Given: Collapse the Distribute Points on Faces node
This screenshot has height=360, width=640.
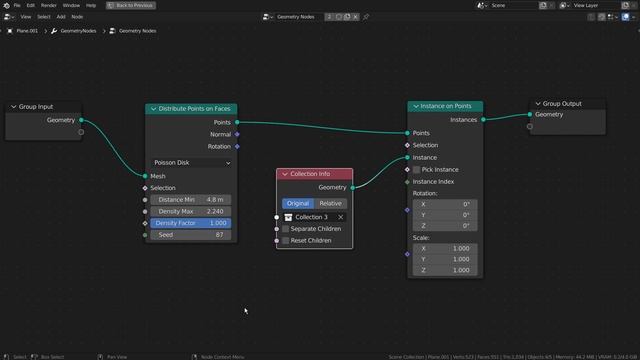Looking at the screenshot, I should pos(153,109).
